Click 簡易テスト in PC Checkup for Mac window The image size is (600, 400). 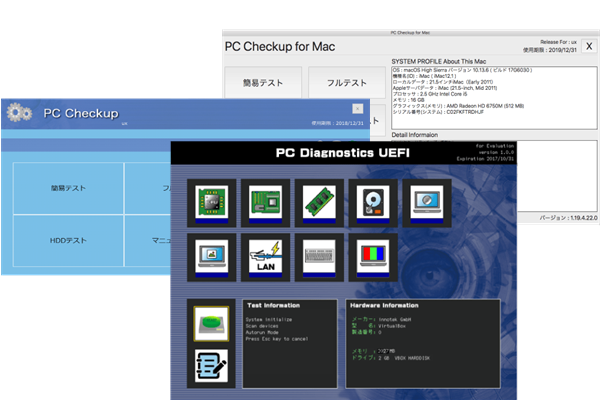[263, 82]
